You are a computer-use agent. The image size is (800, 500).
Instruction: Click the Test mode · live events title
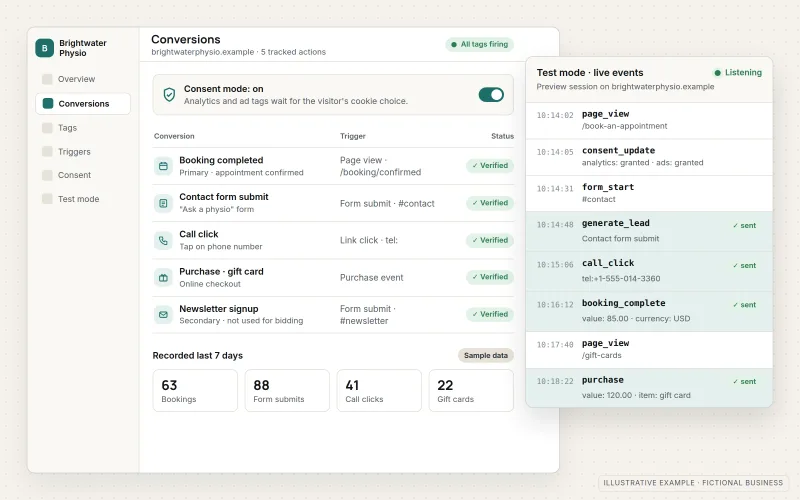590,72
